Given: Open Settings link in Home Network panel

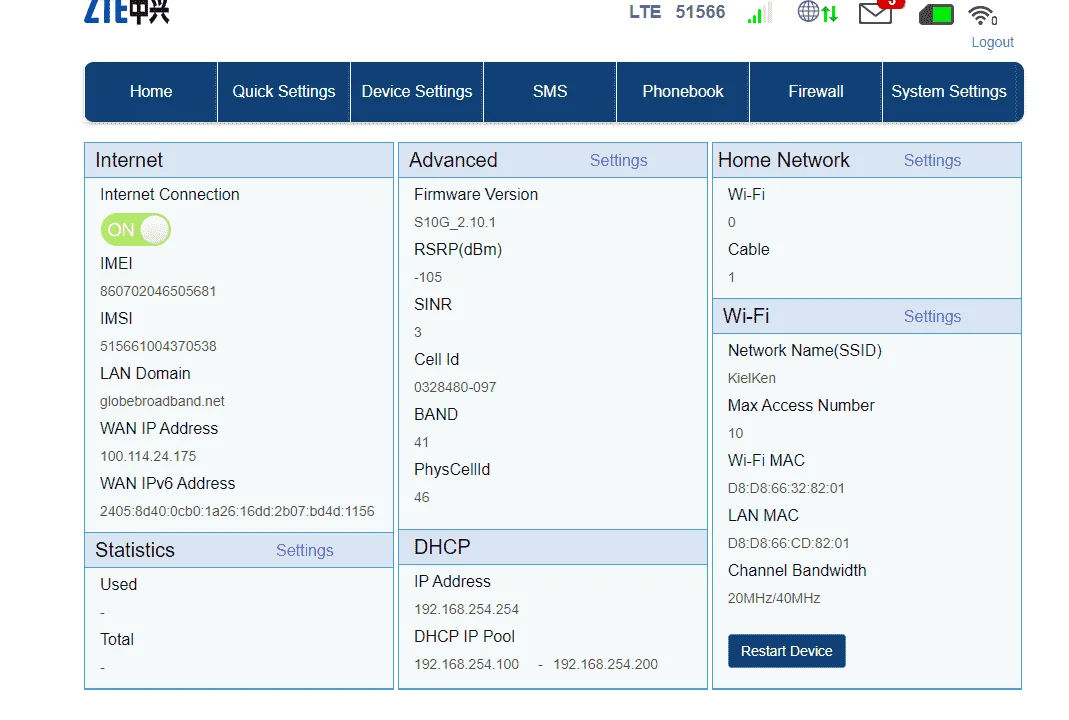Looking at the screenshot, I should (x=932, y=160).
